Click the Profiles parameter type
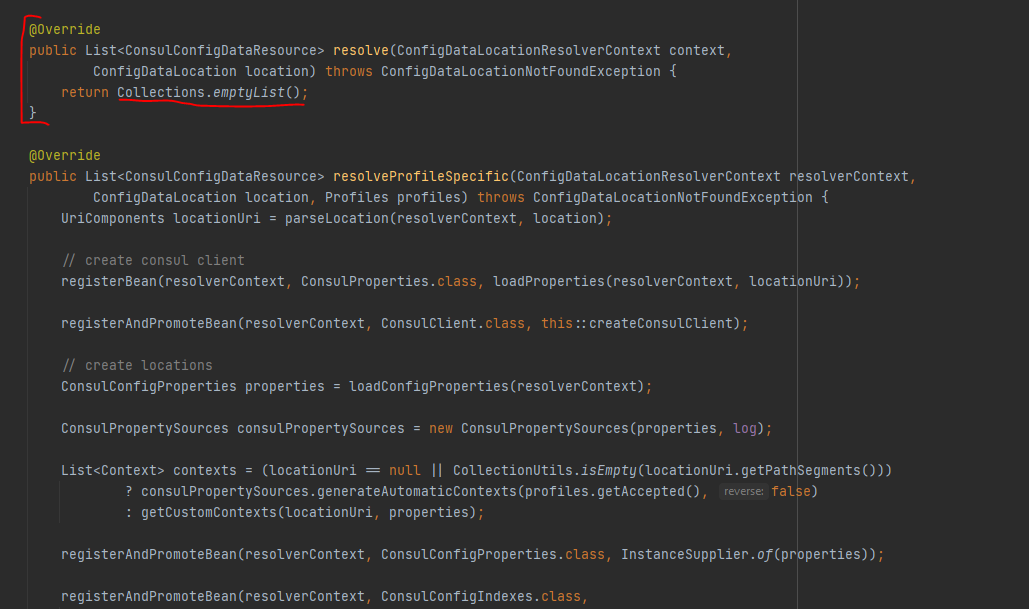This screenshot has height=609, width=1029. coord(356,198)
